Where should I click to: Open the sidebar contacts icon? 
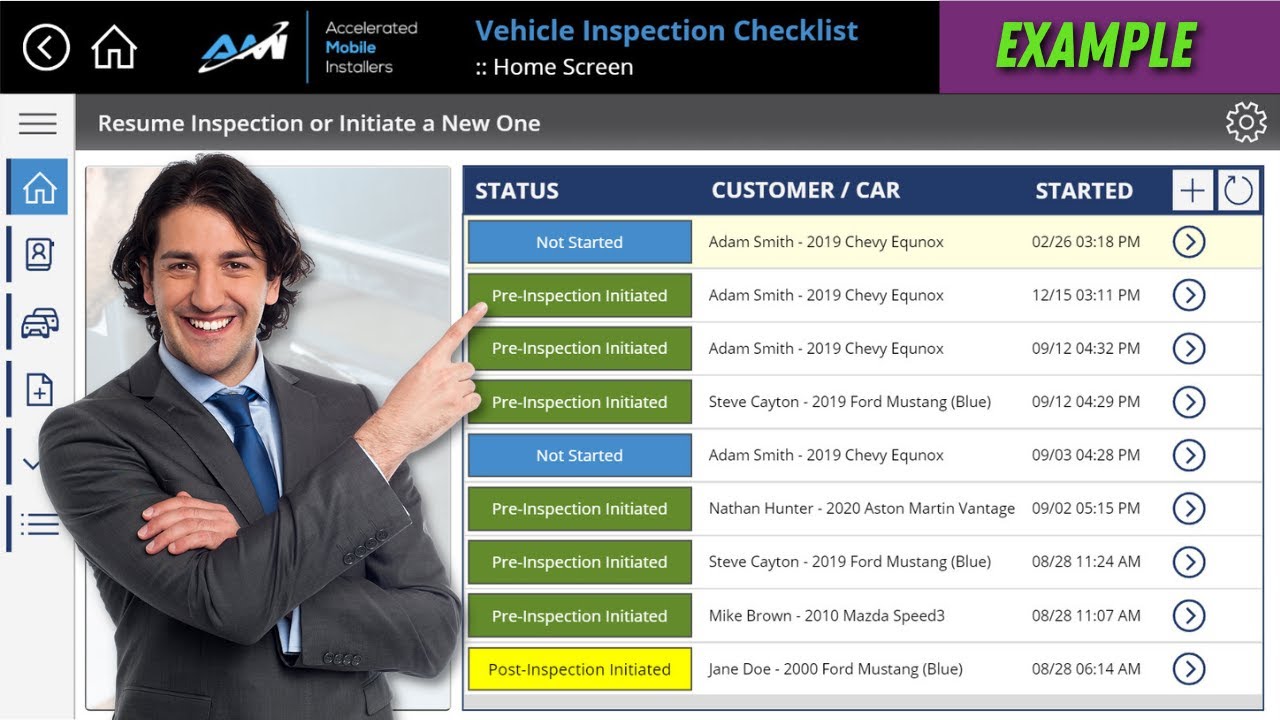(x=40, y=255)
